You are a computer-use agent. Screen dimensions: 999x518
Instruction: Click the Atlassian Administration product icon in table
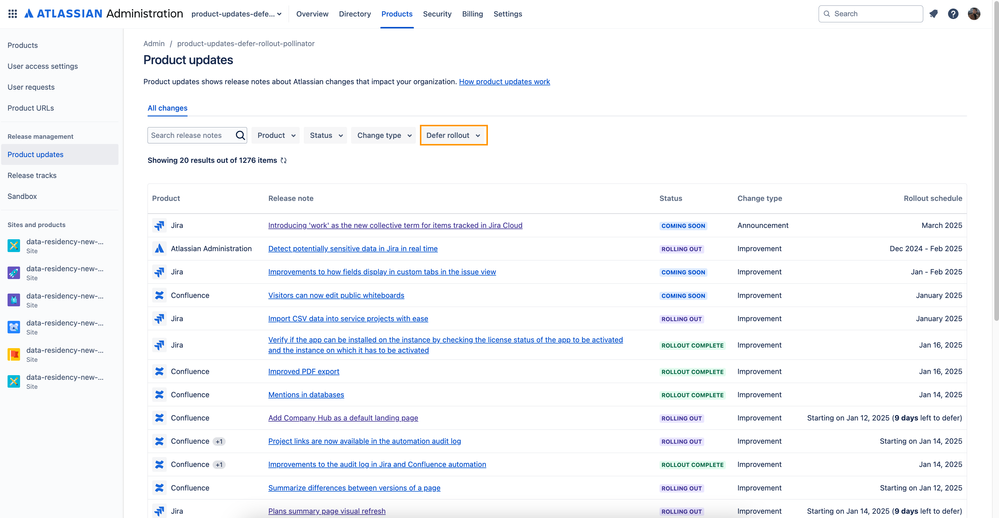coord(159,248)
